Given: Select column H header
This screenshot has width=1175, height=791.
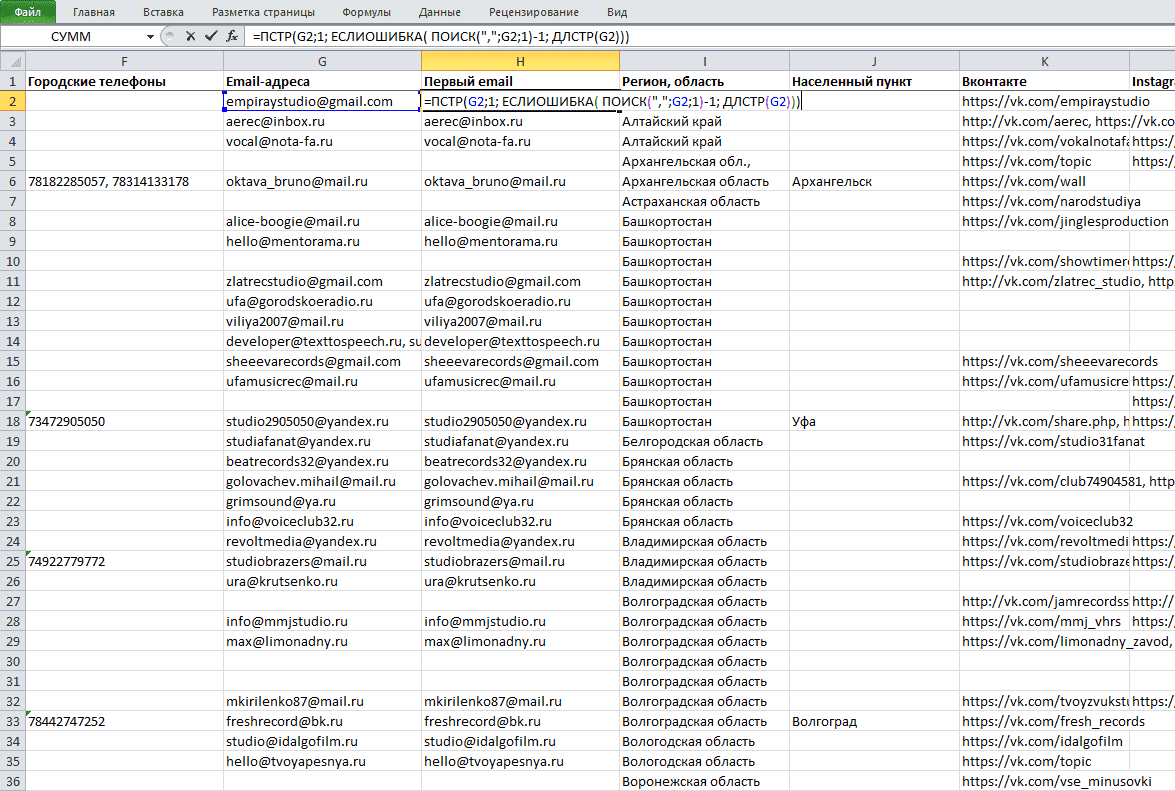Looking at the screenshot, I should 520,61.
